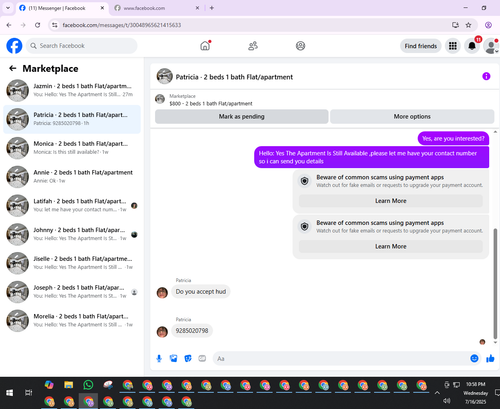The height and width of the screenshot is (409, 500).
Task: Open the tab search dropdown arrow
Action: (x=8, y=8)
